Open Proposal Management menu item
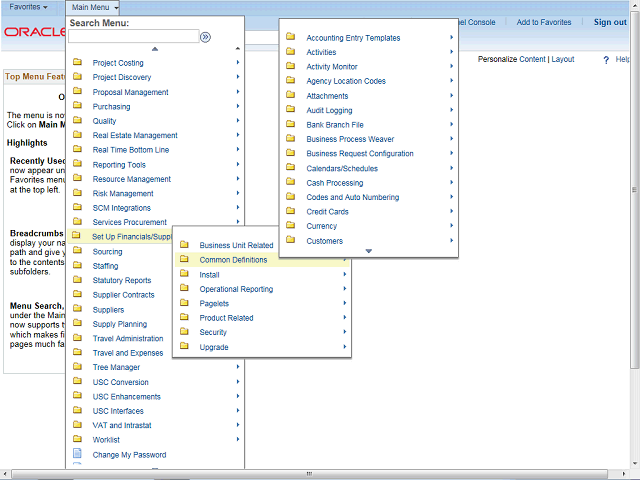640x480 pixels. click(x=130, y=92)
